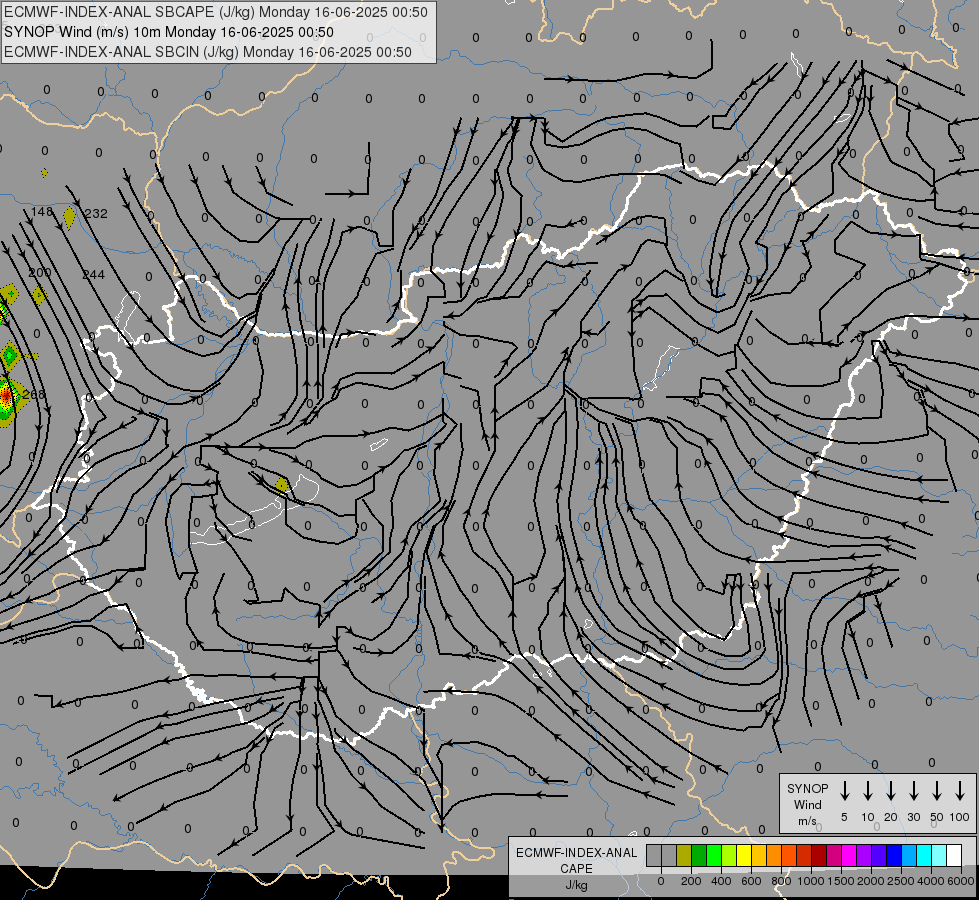The width and height of the screenshot is (979, 900).
Task: Click the olive CAPE diamond beside value 232
Action: [x=69, y=217]
